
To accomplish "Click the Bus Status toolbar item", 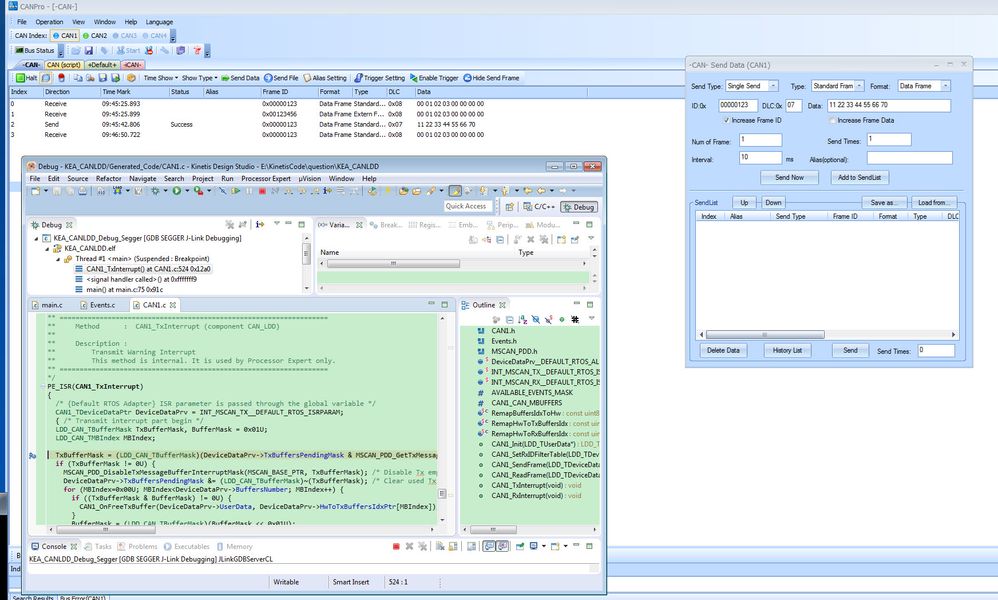I will pyautogui.click(x=35, y=50).
